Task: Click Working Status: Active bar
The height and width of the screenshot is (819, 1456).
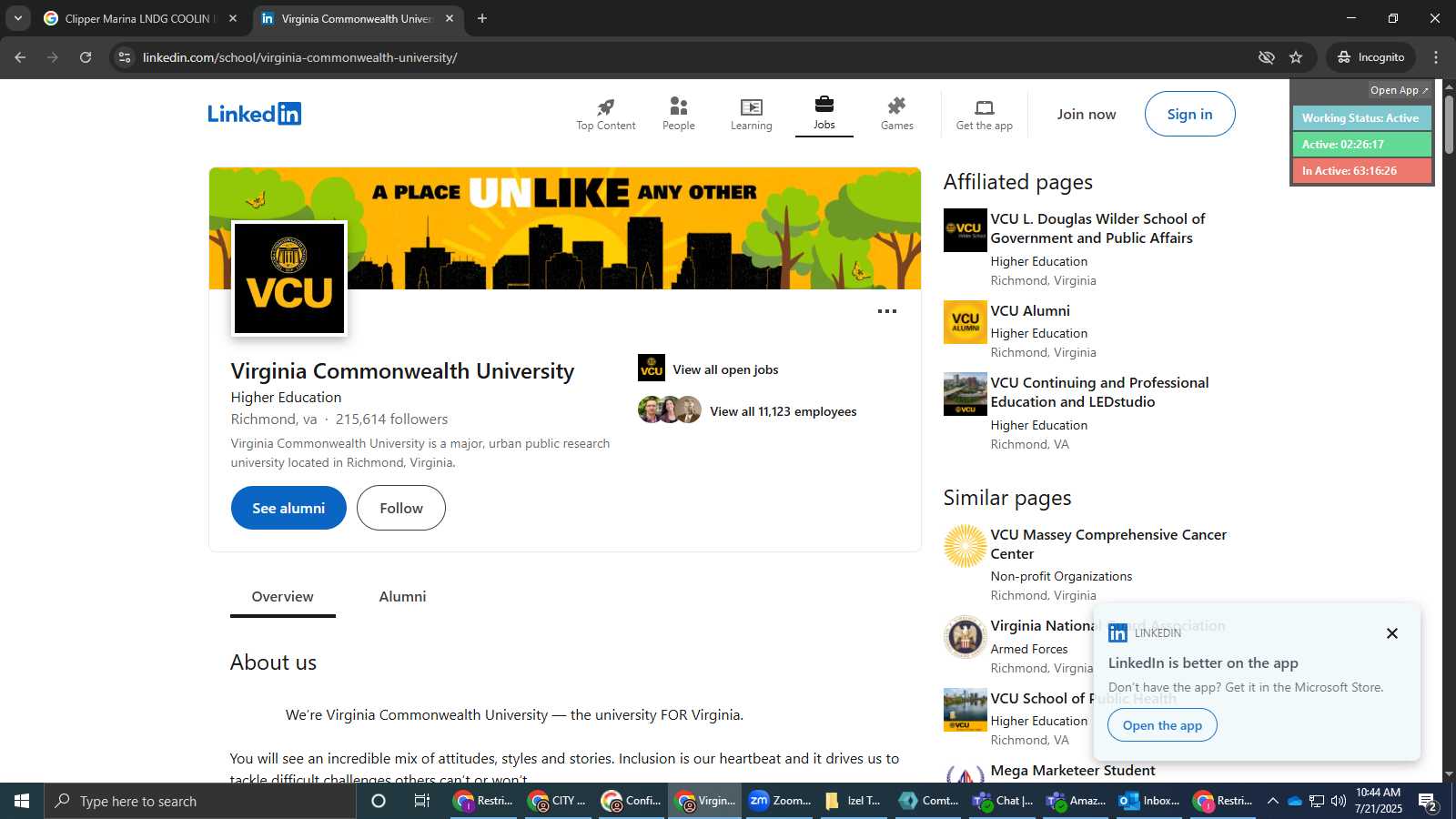Action: tap(1361, 118)
